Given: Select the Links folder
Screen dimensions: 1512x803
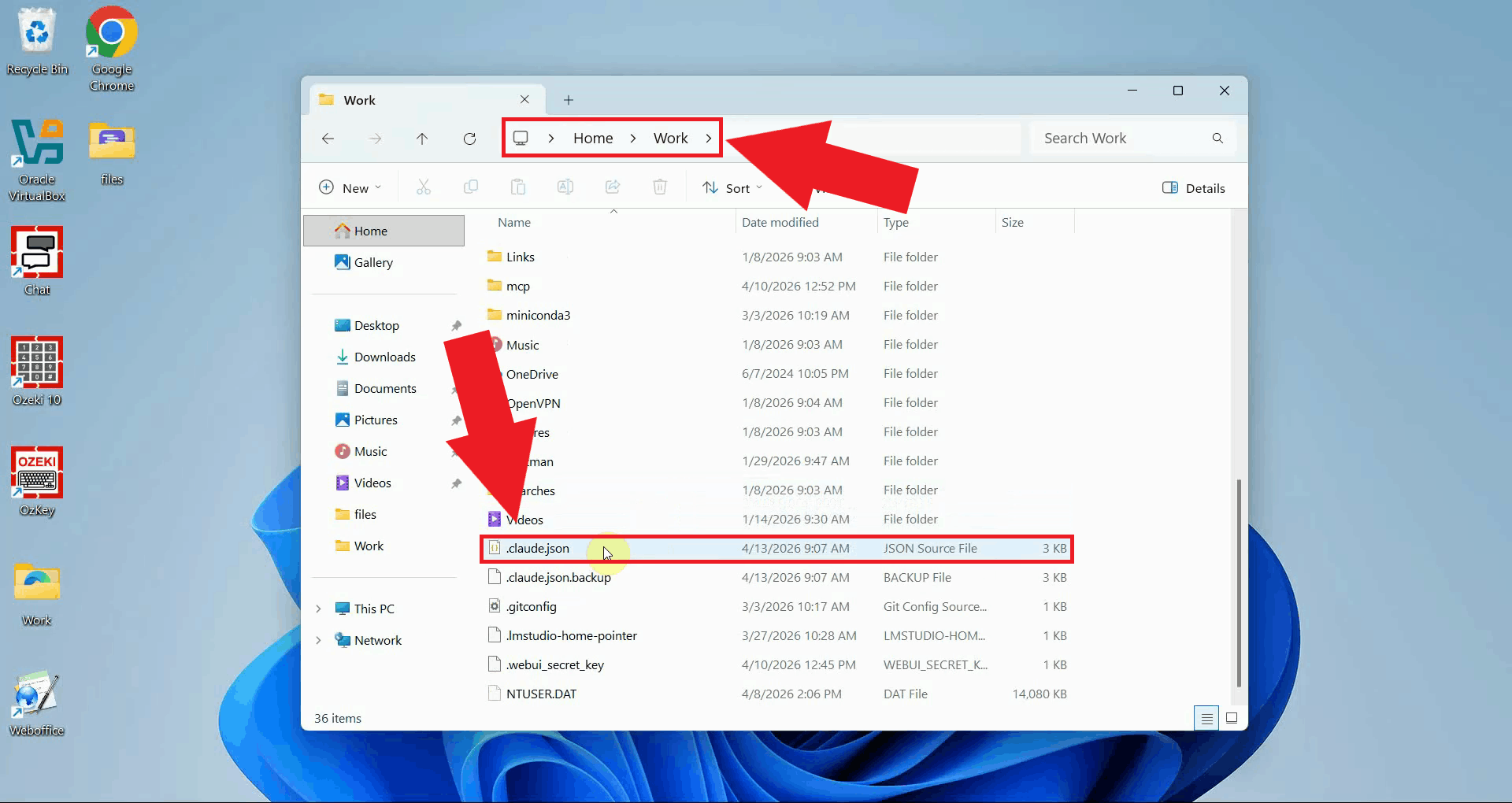Looking at the screenshot, I should [x=777, y=257].
